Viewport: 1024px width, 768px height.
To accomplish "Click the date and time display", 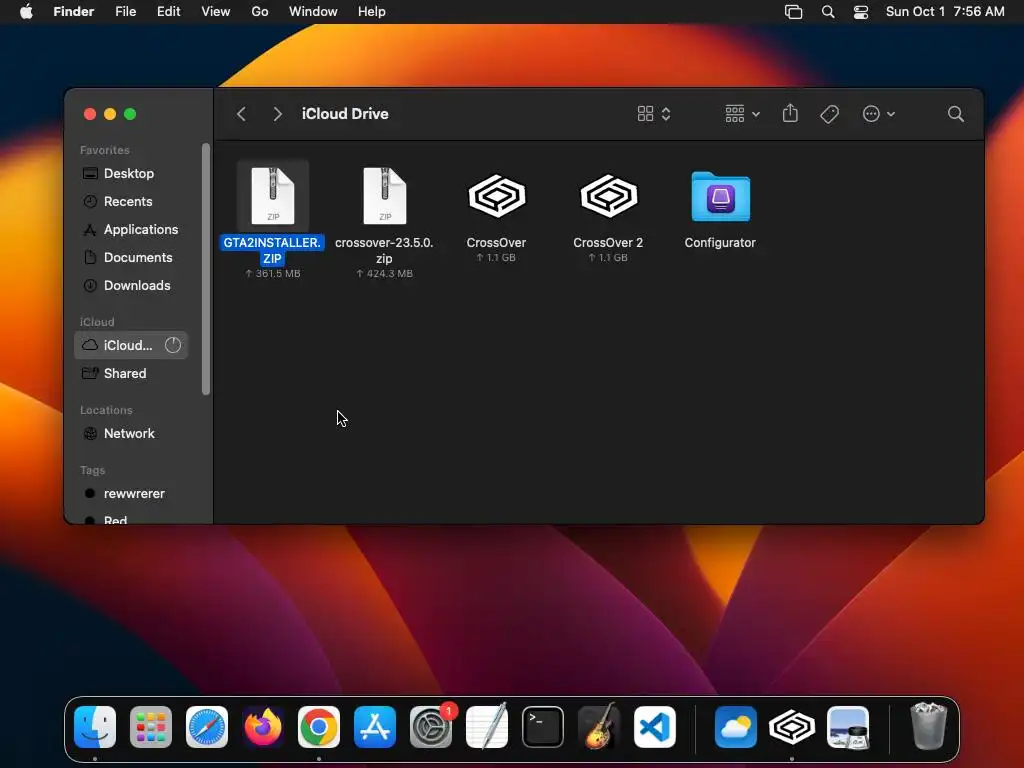I will 945,12.
